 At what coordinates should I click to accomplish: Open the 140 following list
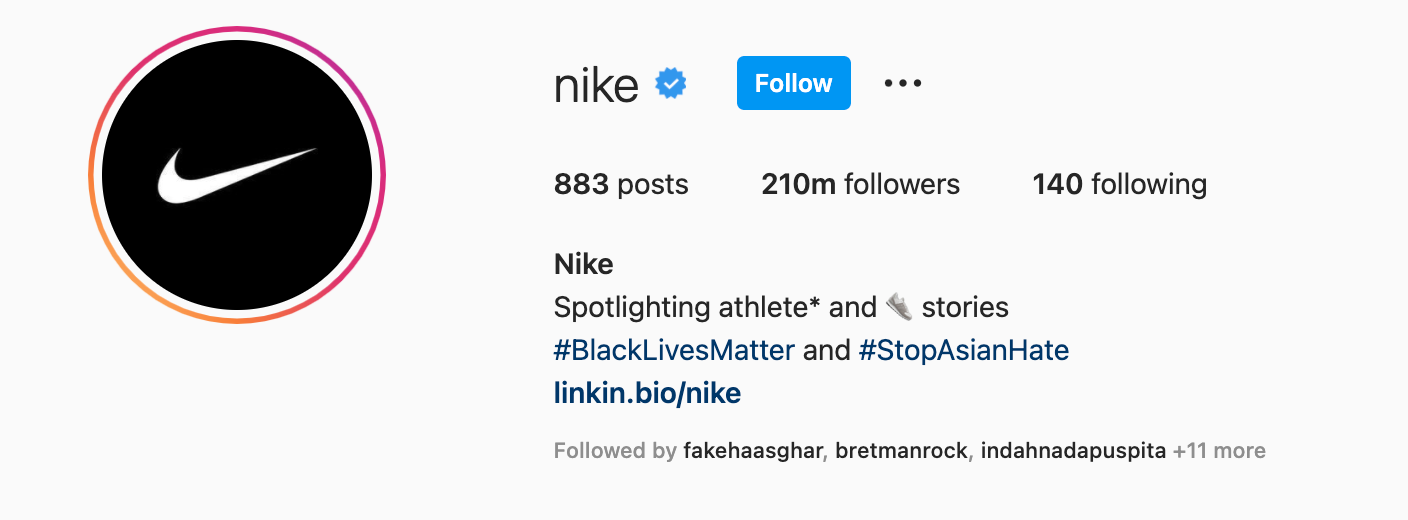coord(1119,185)
